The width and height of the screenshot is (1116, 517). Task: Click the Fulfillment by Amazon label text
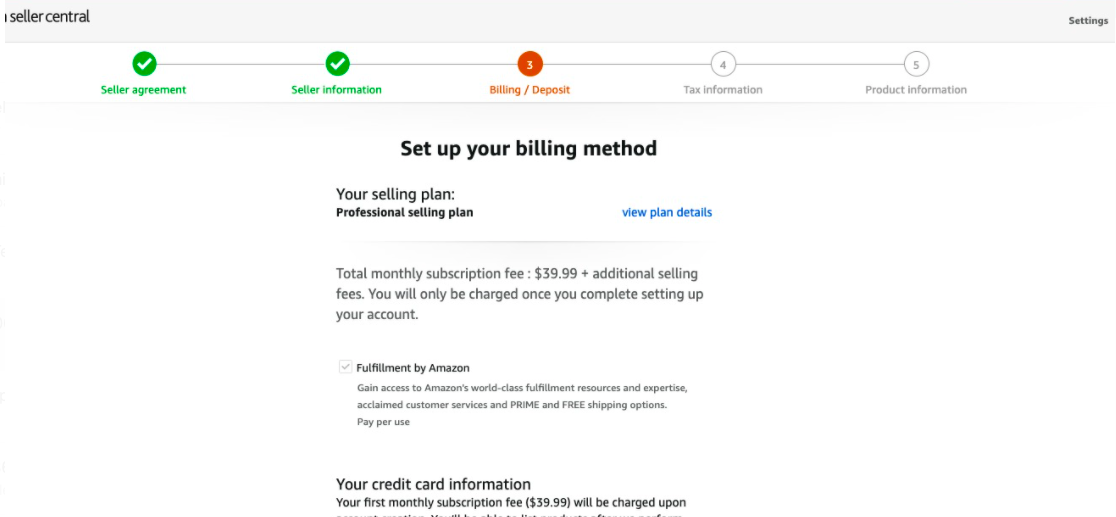tap(413, 368)
